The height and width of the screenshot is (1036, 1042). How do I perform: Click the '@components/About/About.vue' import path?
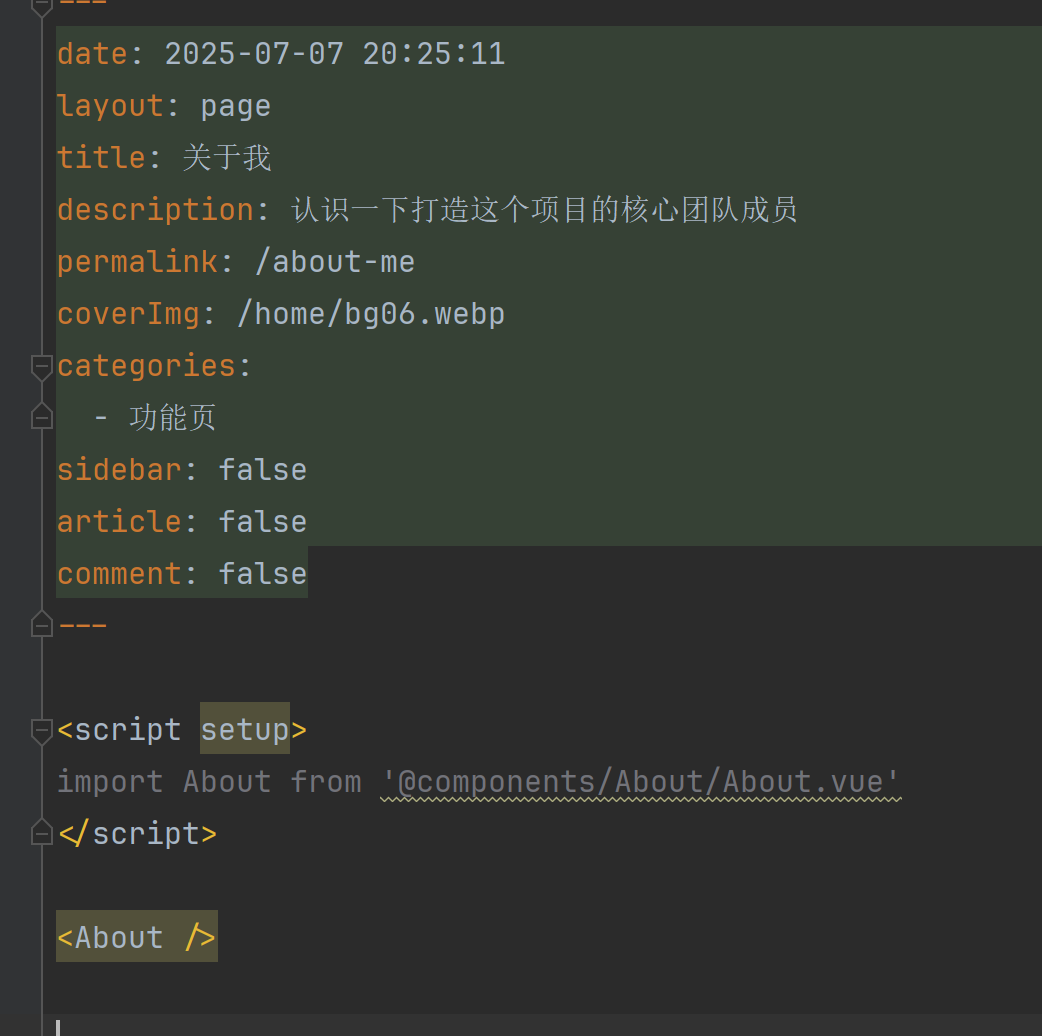(x=641, y=781)
